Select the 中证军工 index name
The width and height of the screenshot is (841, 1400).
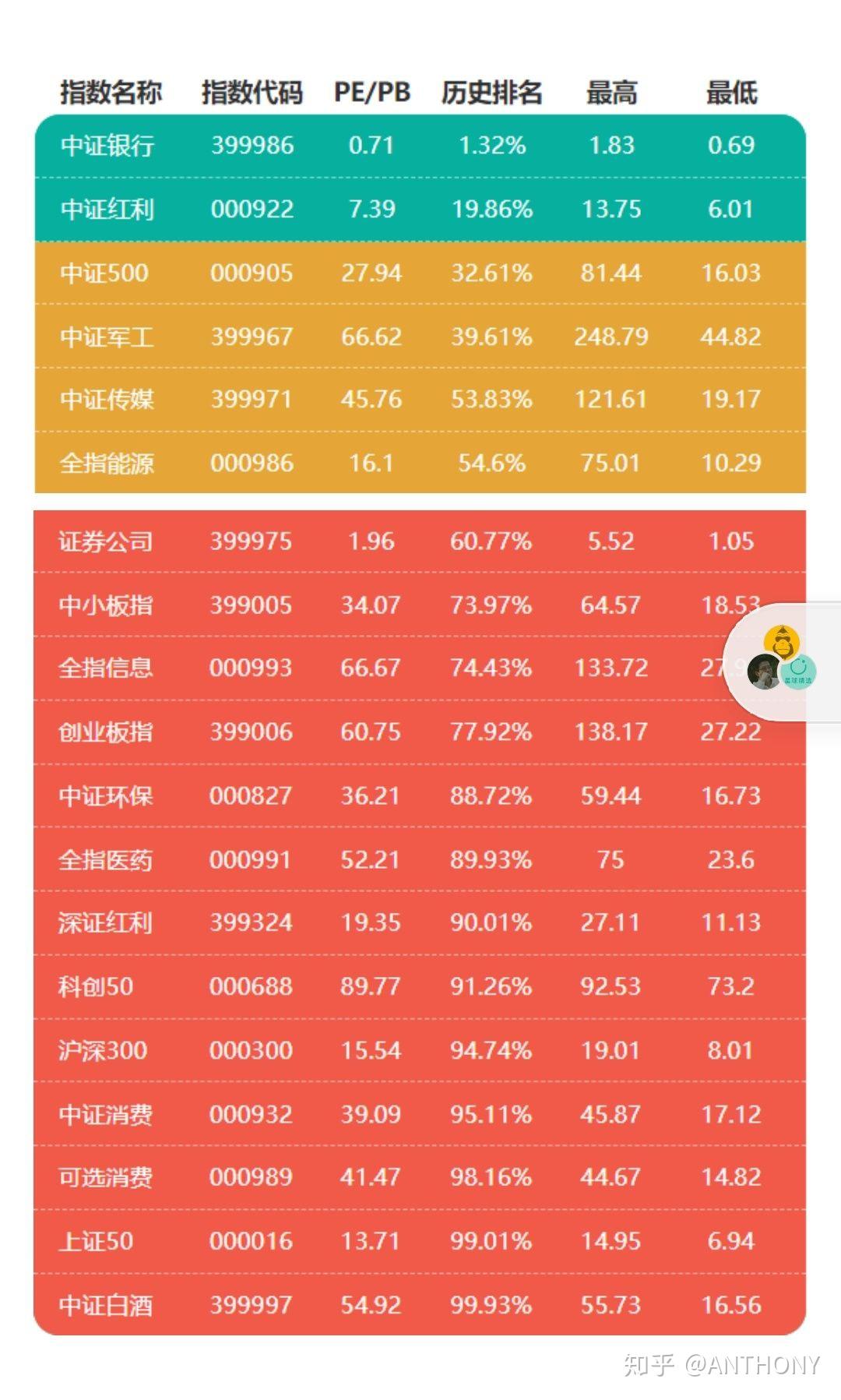(107, 337)
